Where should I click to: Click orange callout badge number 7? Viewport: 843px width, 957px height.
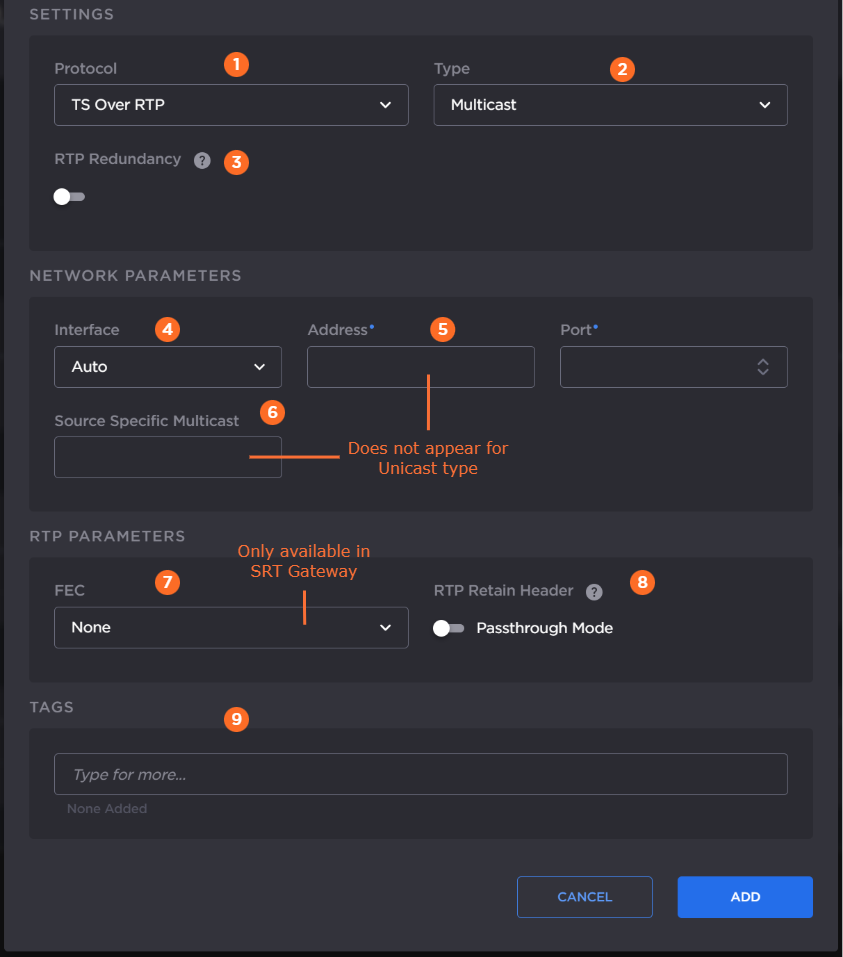pyautogui.click(x=170, y=583)
